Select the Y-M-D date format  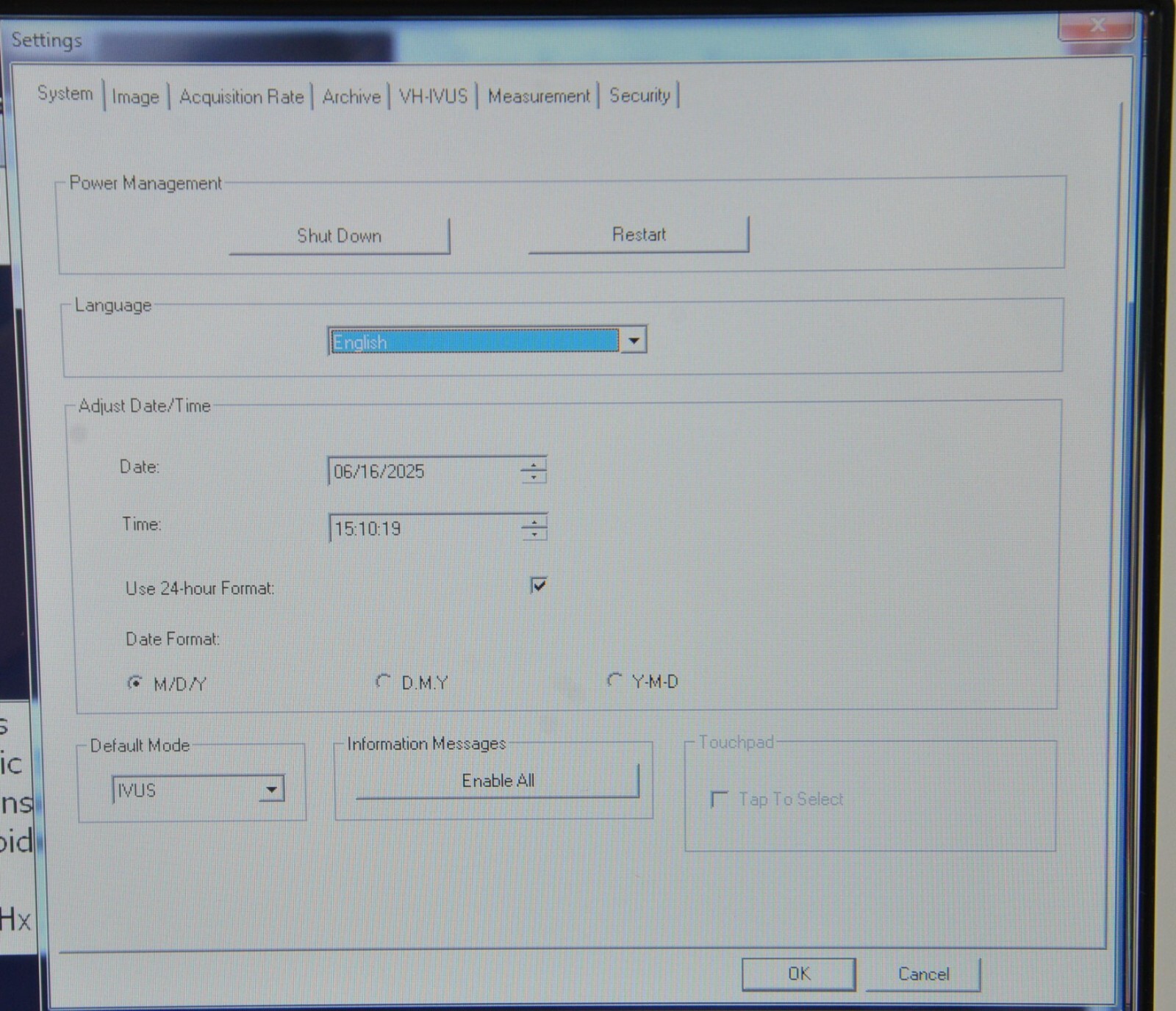pyautogui.click(x=614, y=680)
